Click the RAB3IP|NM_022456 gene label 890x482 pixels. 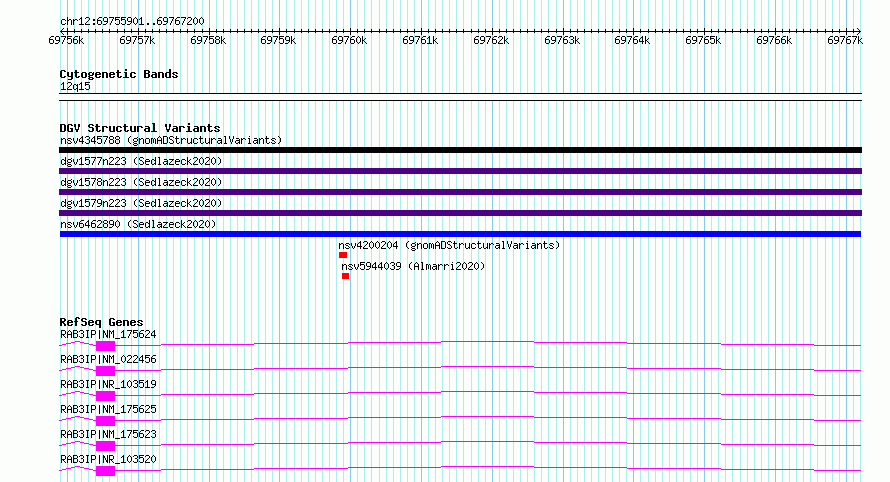click(108, 359)
